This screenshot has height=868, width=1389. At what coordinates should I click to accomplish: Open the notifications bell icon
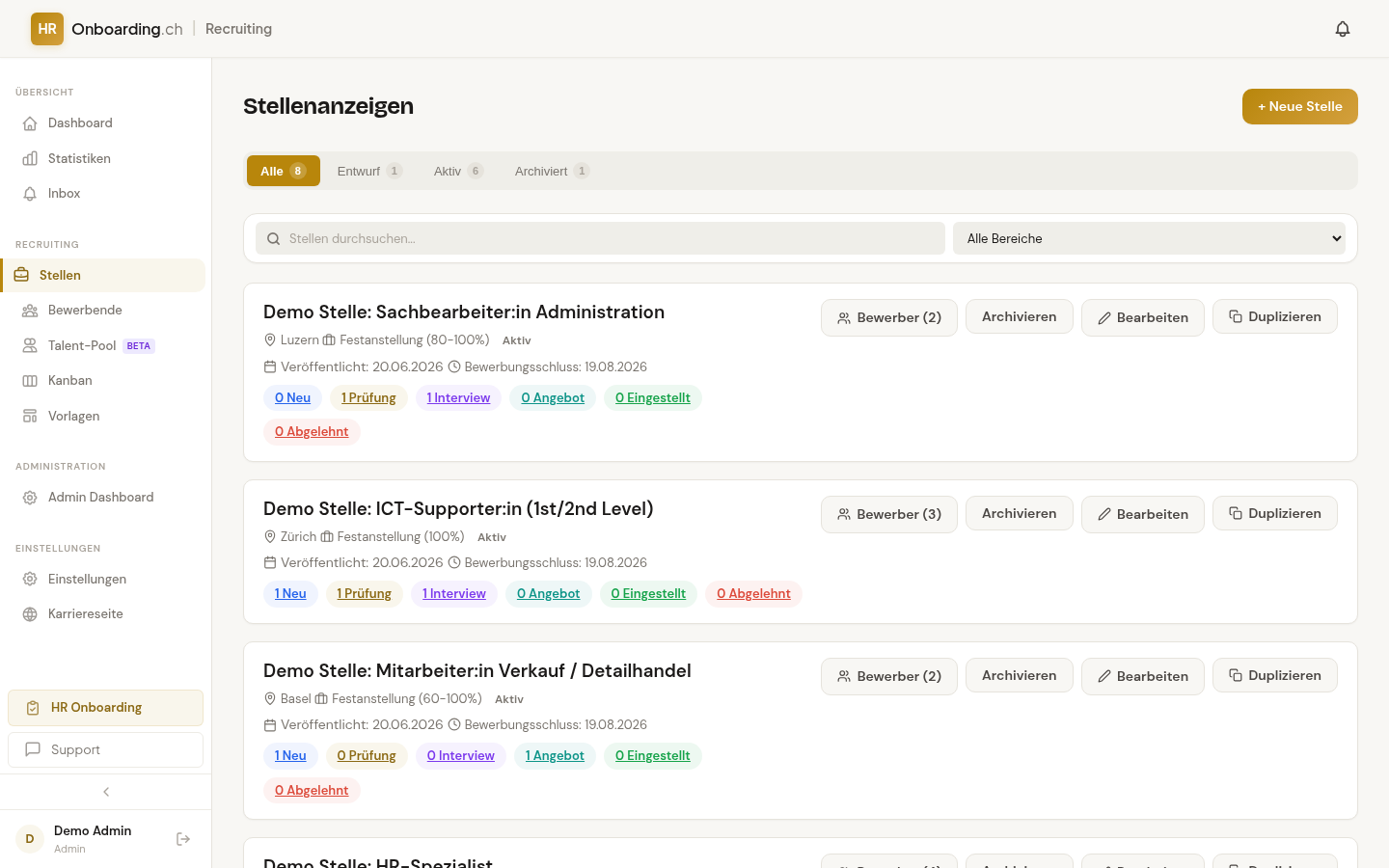point(1343,29)
